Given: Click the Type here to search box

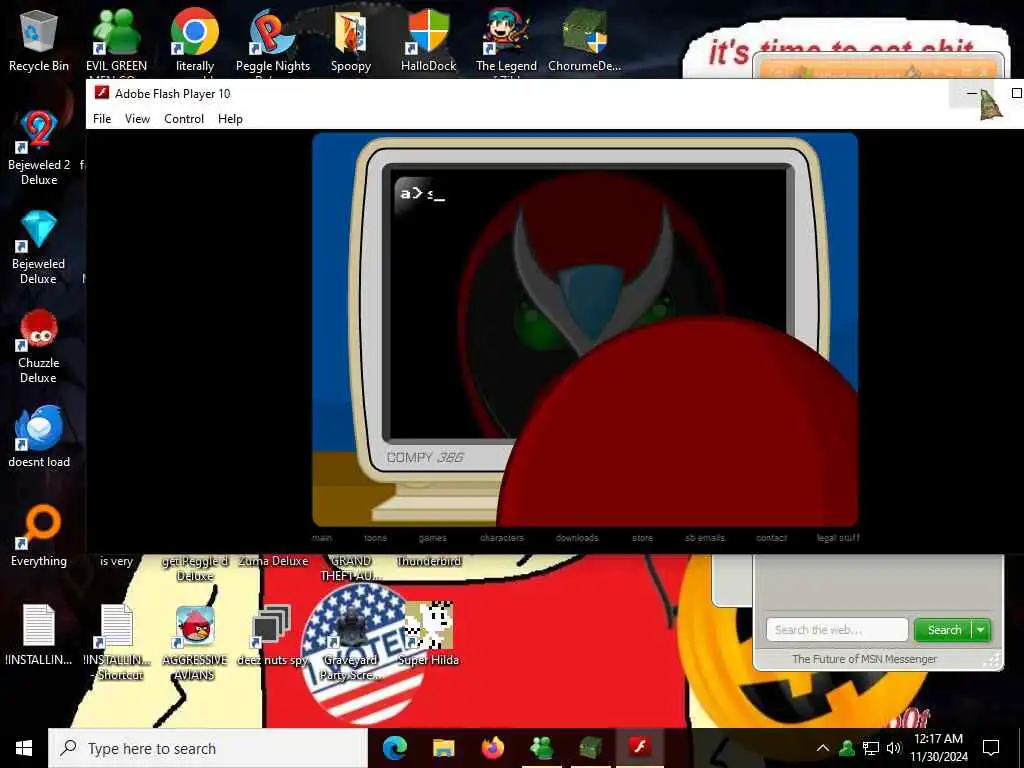Looking at the screenshot, I should point(208,748).
